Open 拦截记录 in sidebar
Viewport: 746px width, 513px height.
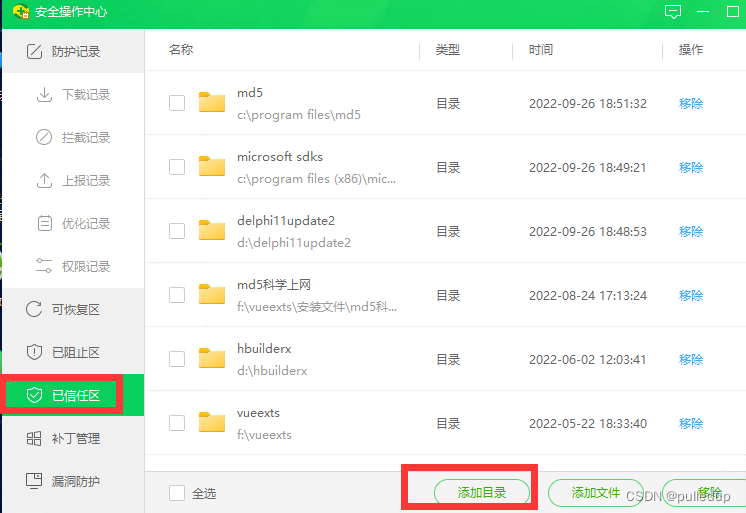[x=73, y=137]
